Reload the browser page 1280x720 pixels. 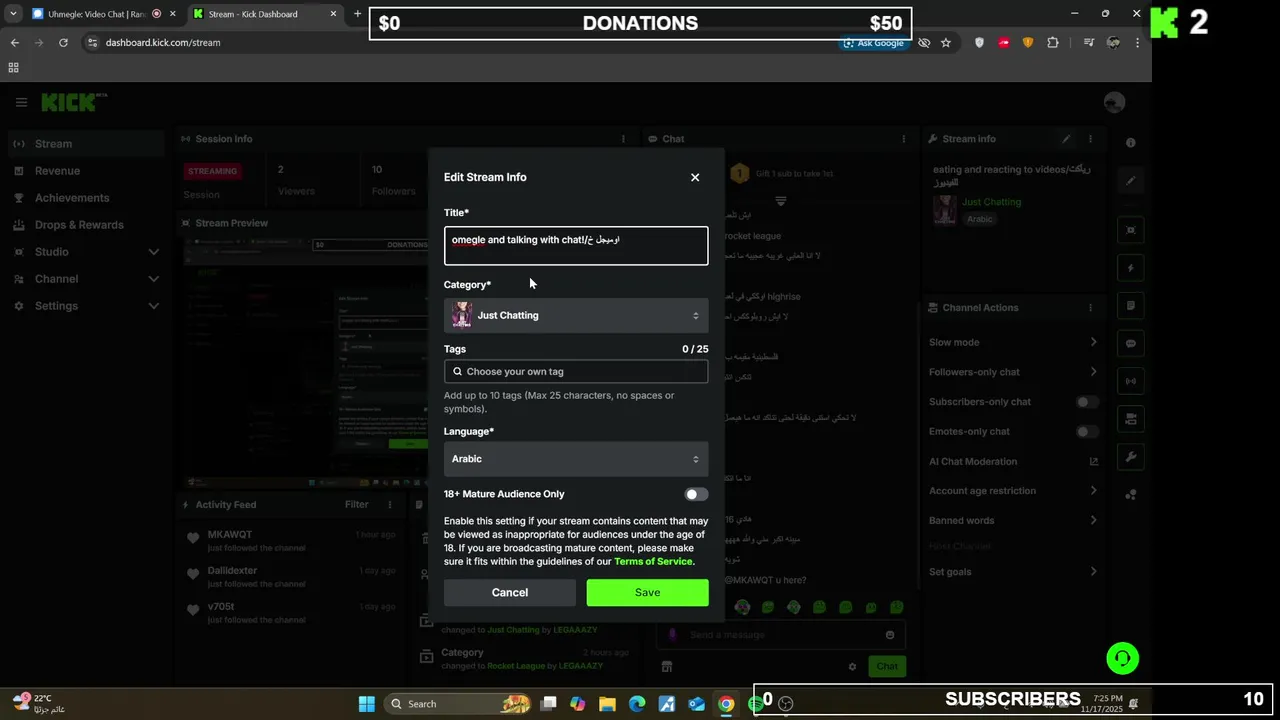point(63,43)
